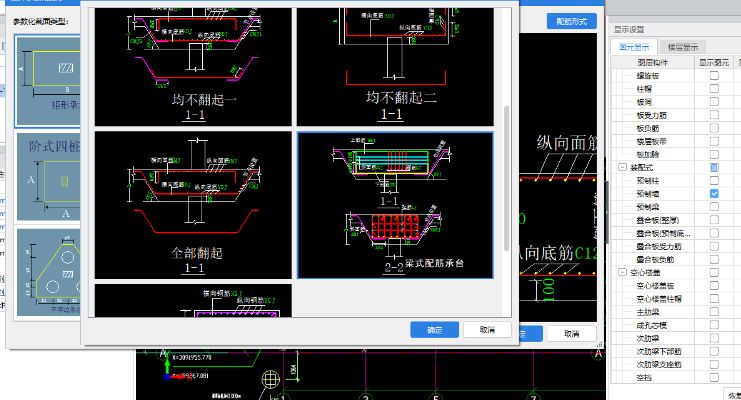This screenshot has height=400, width=741.
Task: Select the 螺旋板 row label
Action: 647,76
